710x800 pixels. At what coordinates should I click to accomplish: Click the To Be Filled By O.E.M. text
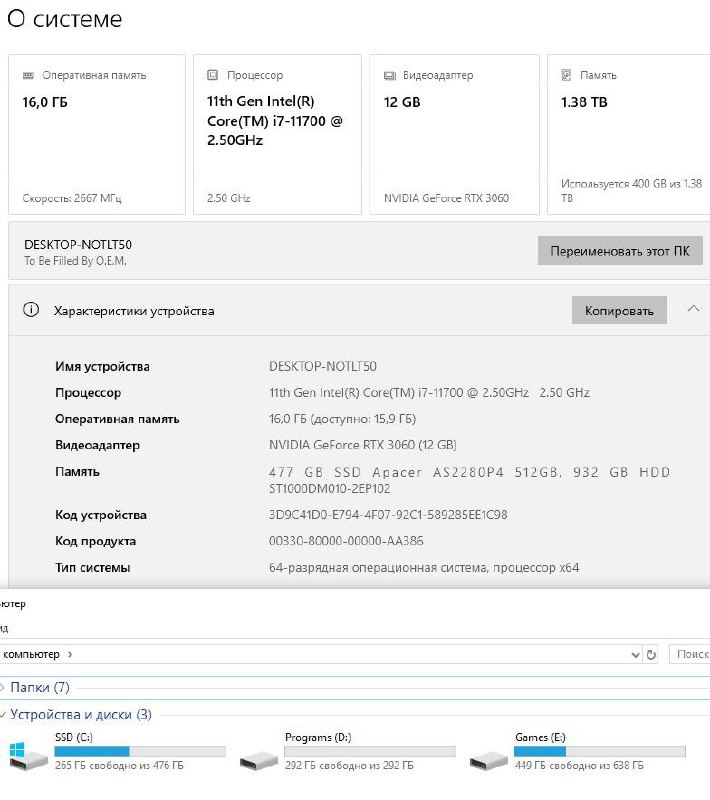(75, 261)
